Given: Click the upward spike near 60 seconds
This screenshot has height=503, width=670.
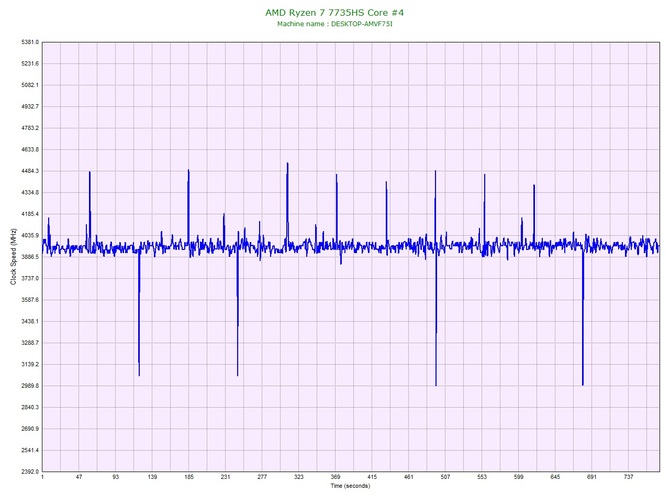Looking at the screenshot, I should [90, 207].
